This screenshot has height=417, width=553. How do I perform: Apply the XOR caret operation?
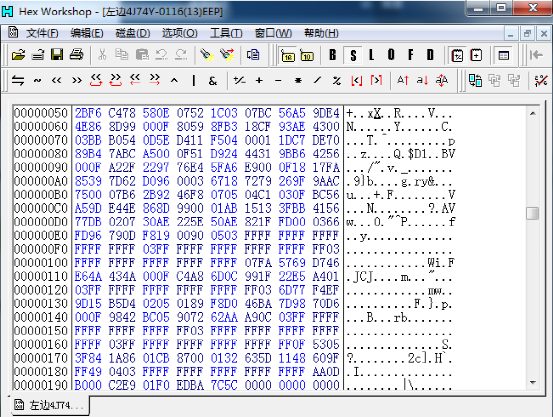(x=174, y=81)
